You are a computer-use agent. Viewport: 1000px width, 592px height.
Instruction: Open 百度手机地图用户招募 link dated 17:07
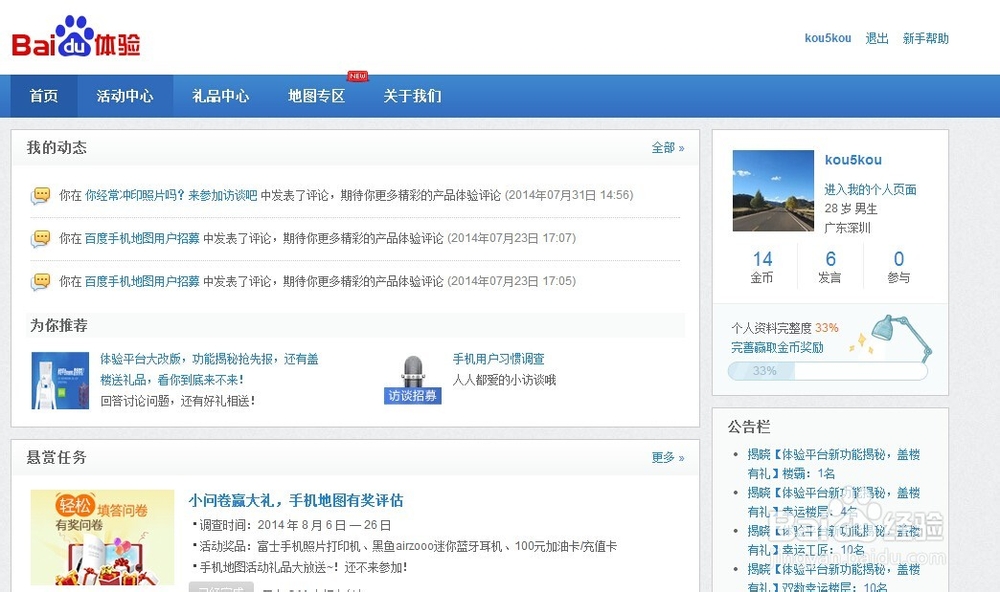pyautogui.click(x=142, y=239)
